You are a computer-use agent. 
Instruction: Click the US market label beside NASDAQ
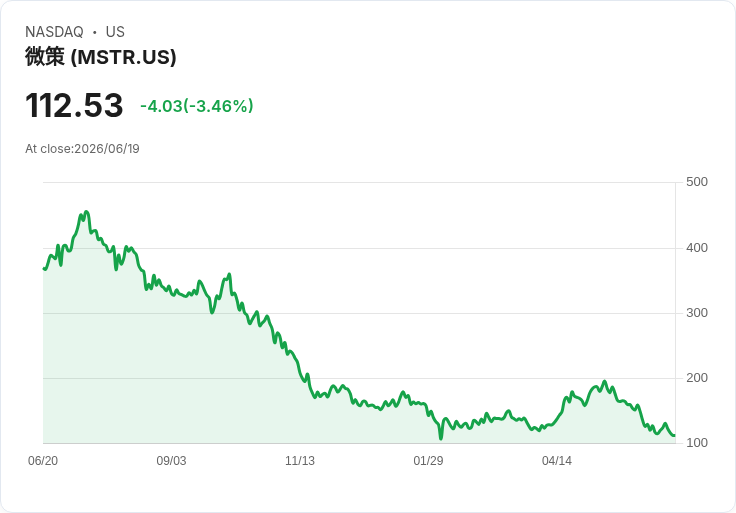coord(115,32)
